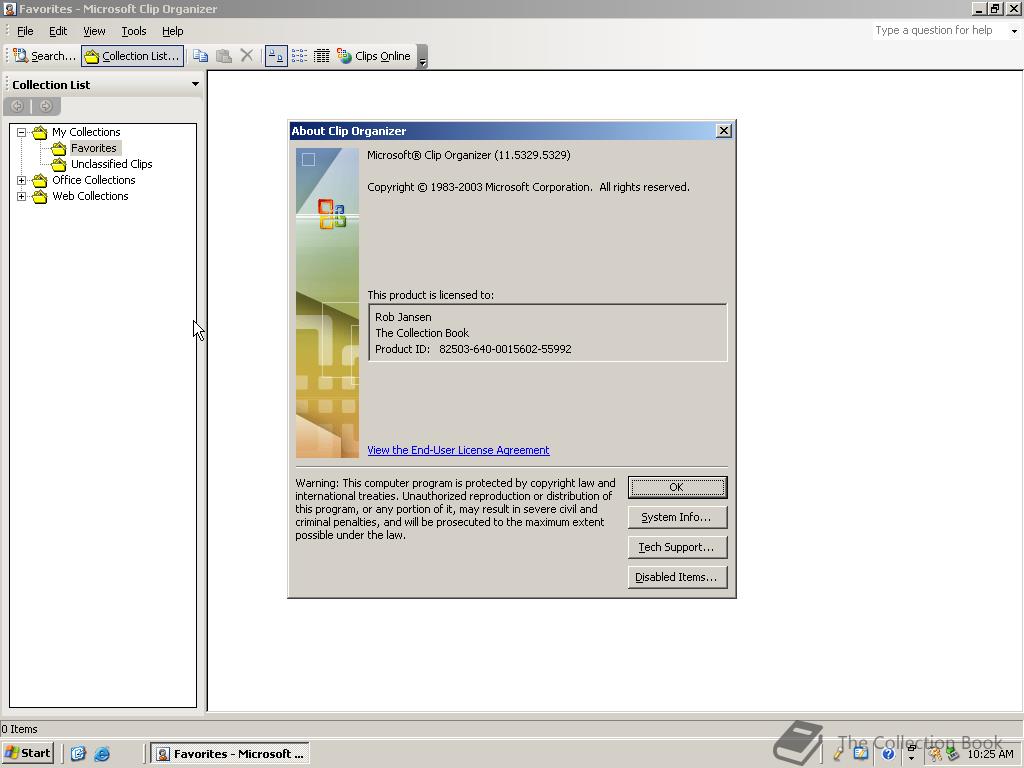This screenshot has width=1024, height=768.
Task: Open the Help menu
Action: coord(172,31)
